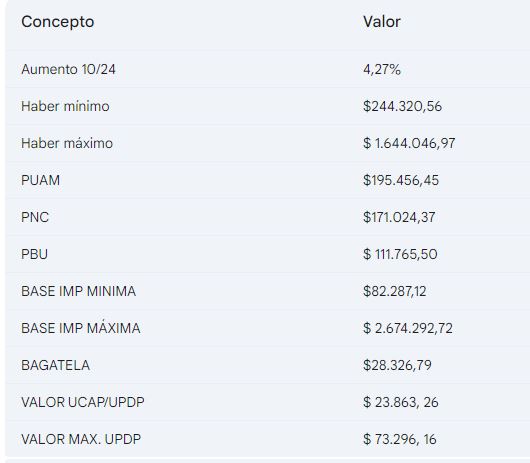Select the Haber minimo row label
This screenshot has height=463, width=530.
65,106
